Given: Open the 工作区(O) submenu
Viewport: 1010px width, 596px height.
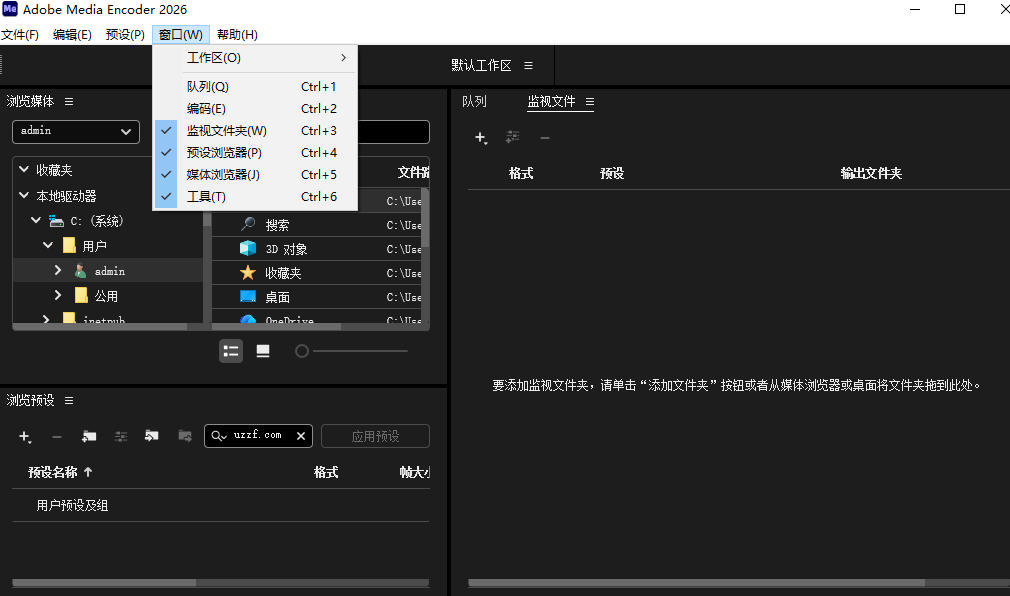Looking at the screenshot, I should click(255, 58).
